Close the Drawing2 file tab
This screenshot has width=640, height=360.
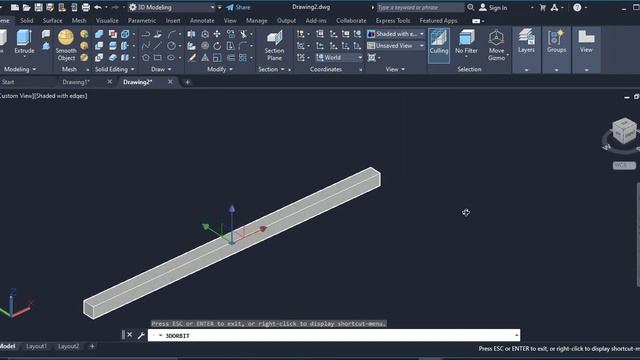tap(170, 82)
